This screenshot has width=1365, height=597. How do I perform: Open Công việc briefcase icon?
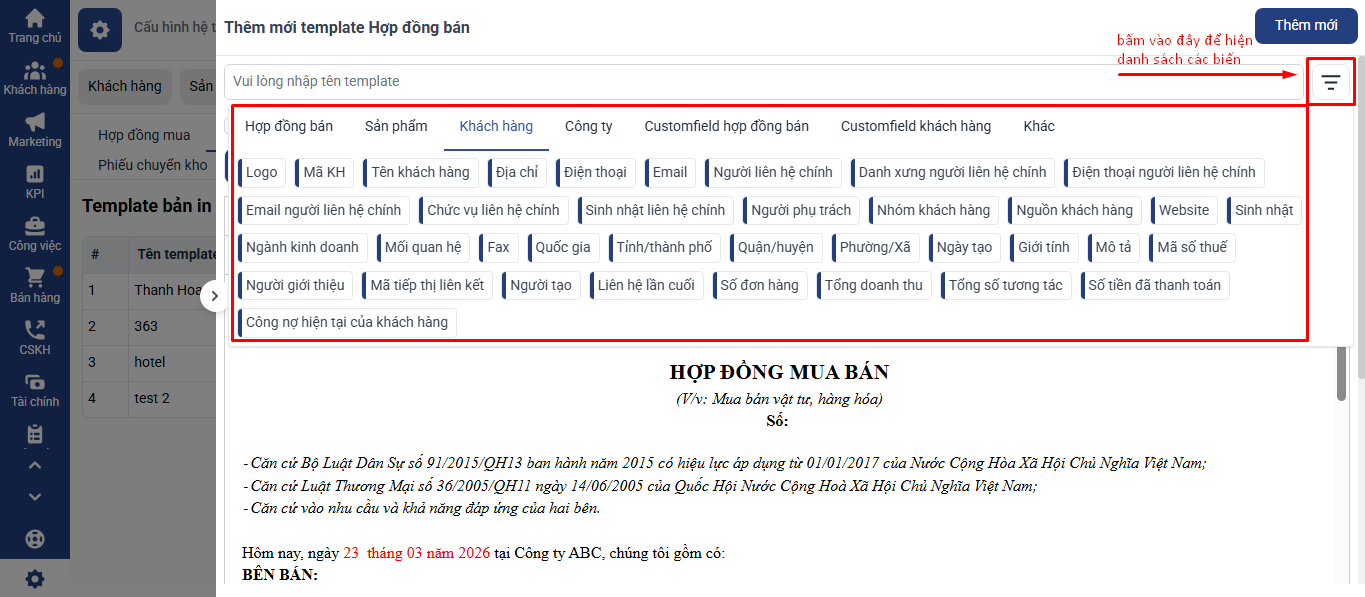[35, 226]
